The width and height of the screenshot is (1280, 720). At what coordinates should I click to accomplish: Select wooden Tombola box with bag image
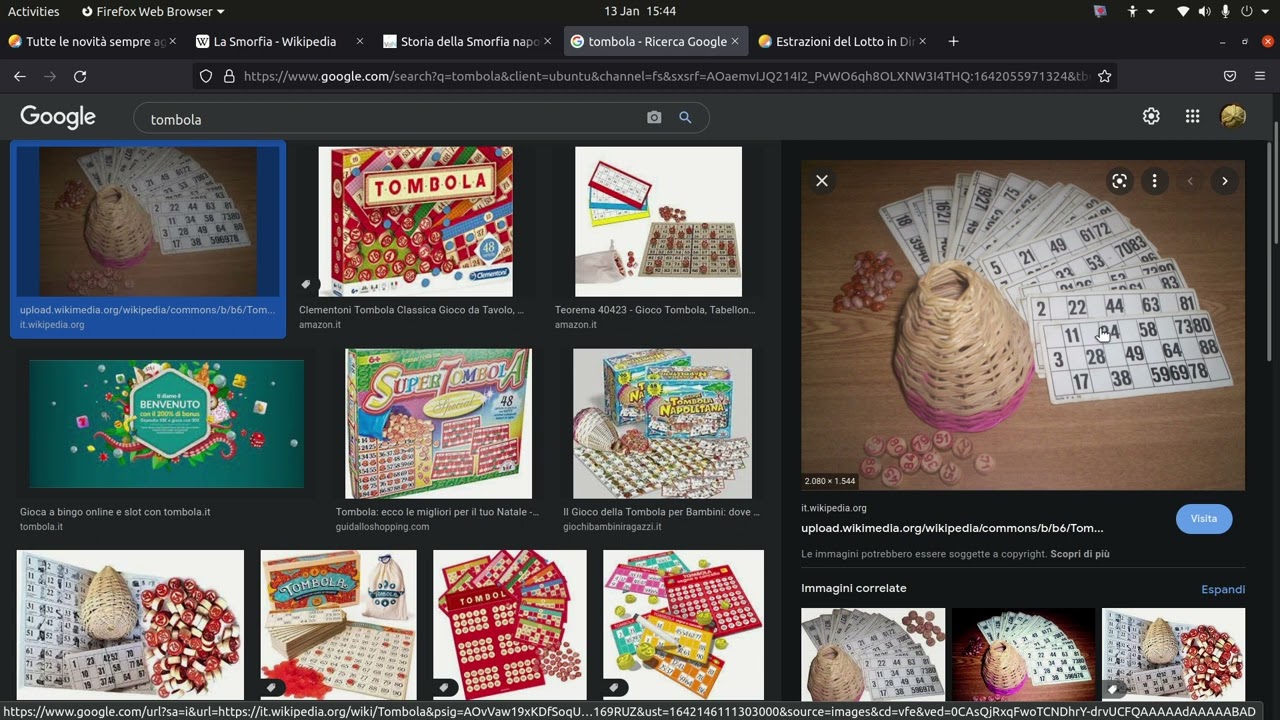(338, 625)
